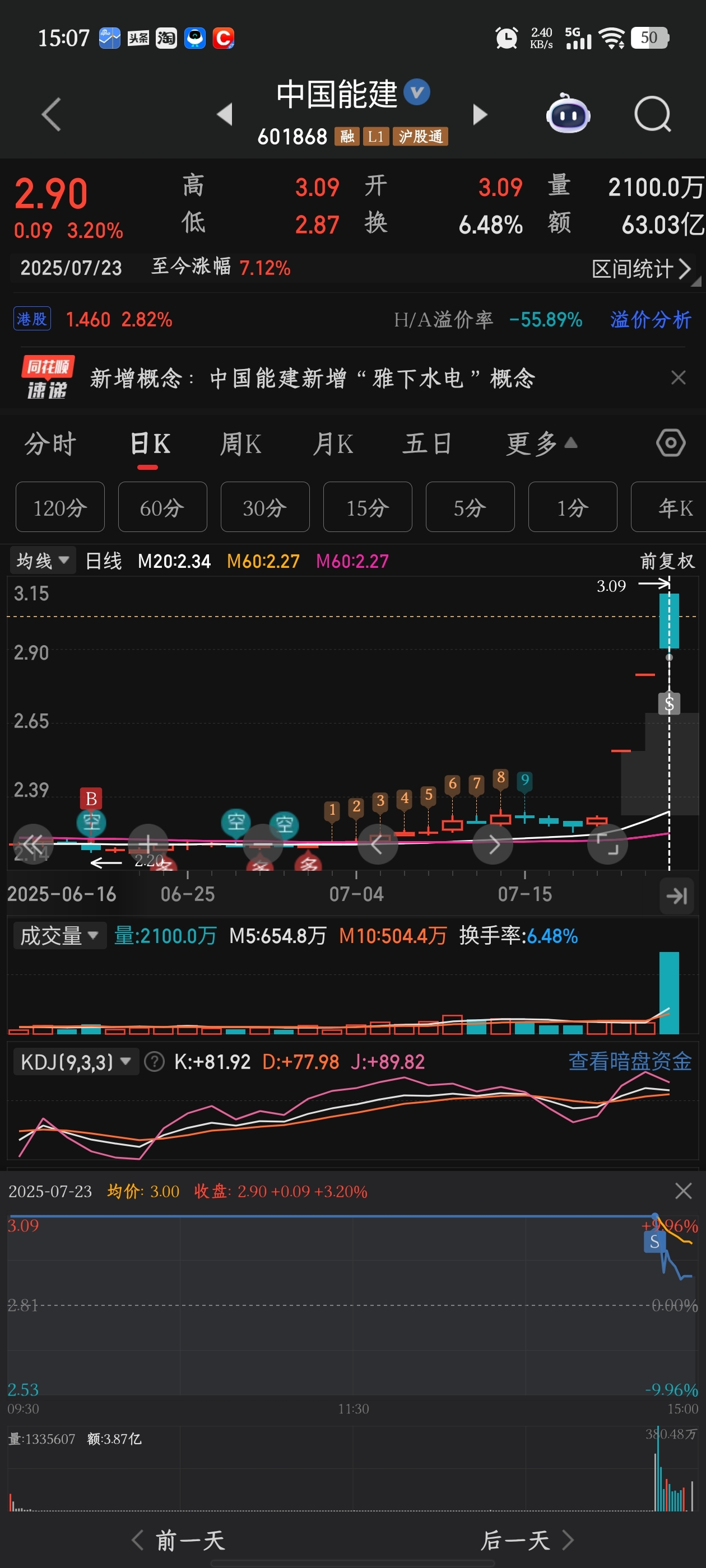
Task: Go to 后一天 next day
Action: (x=527, y=1541)
